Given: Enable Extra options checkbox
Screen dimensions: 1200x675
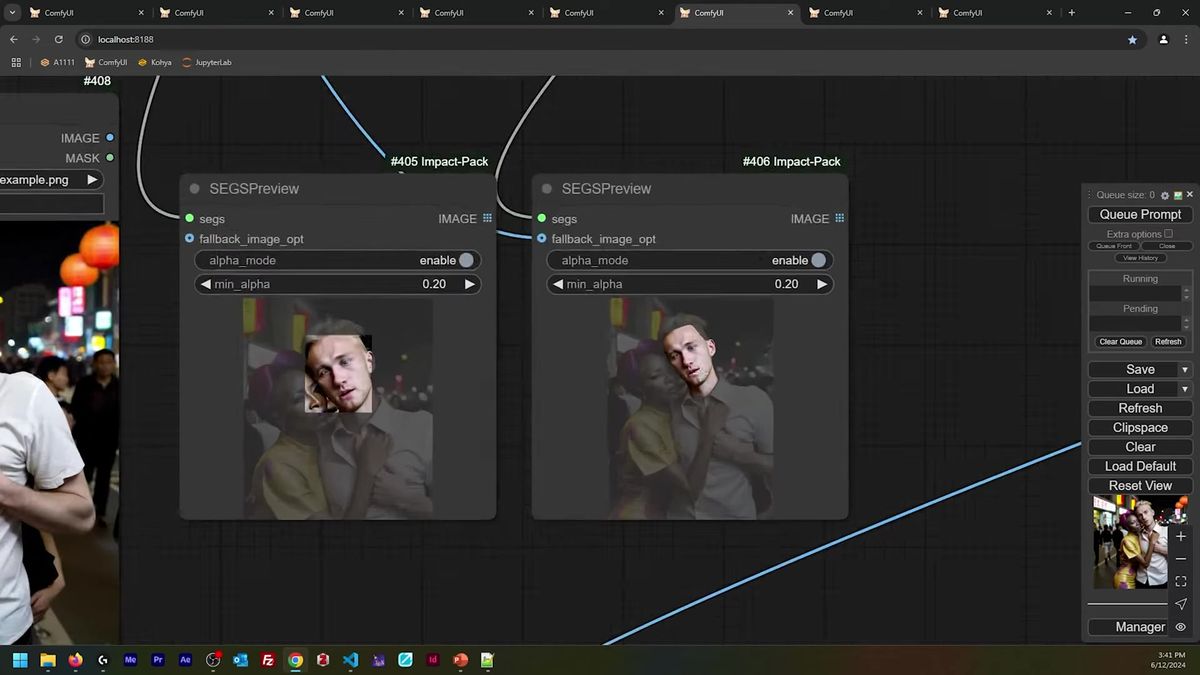Looking at the screenshot, I should click(1168, 234).
